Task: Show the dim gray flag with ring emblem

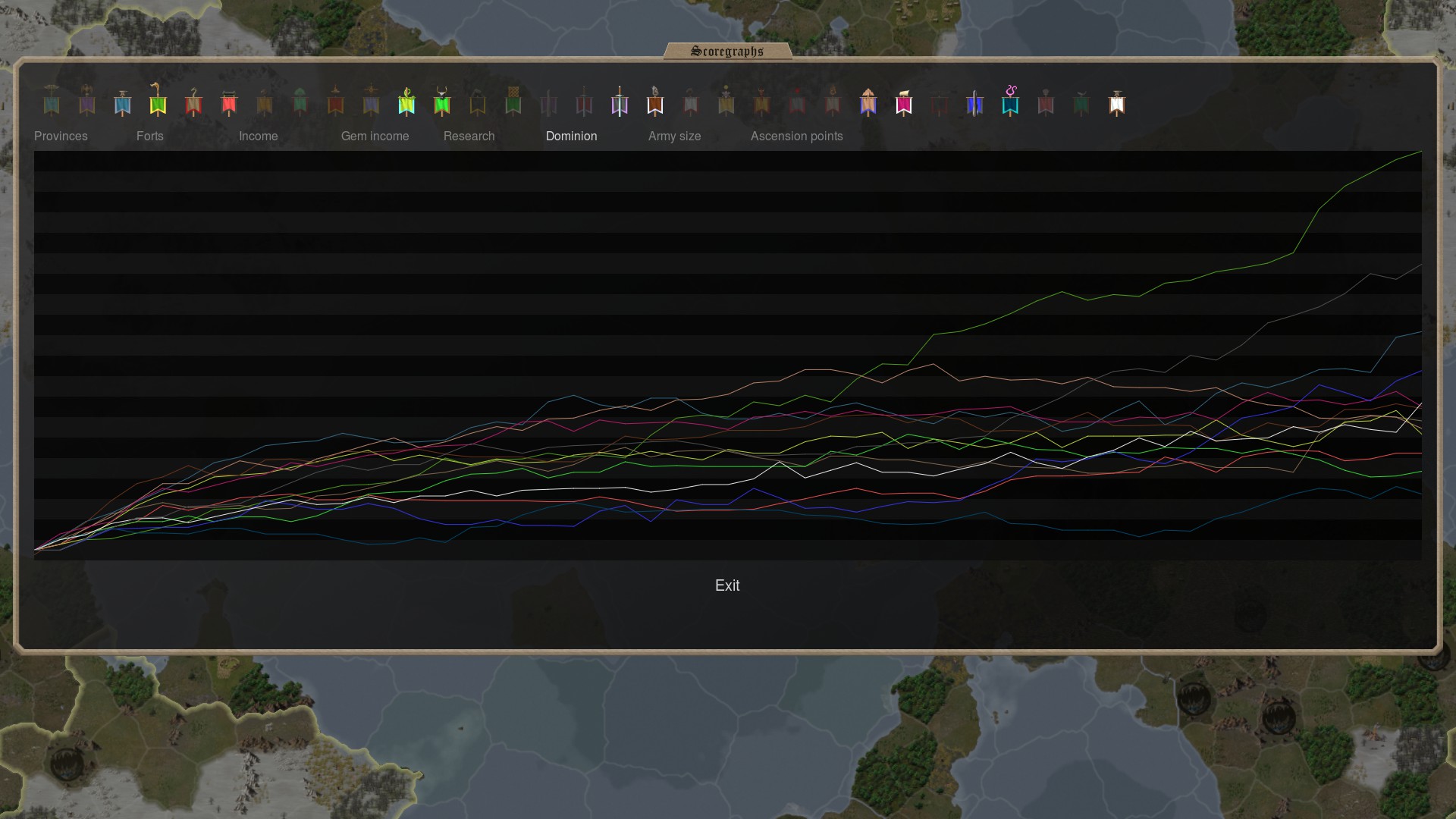Action: 691,102
